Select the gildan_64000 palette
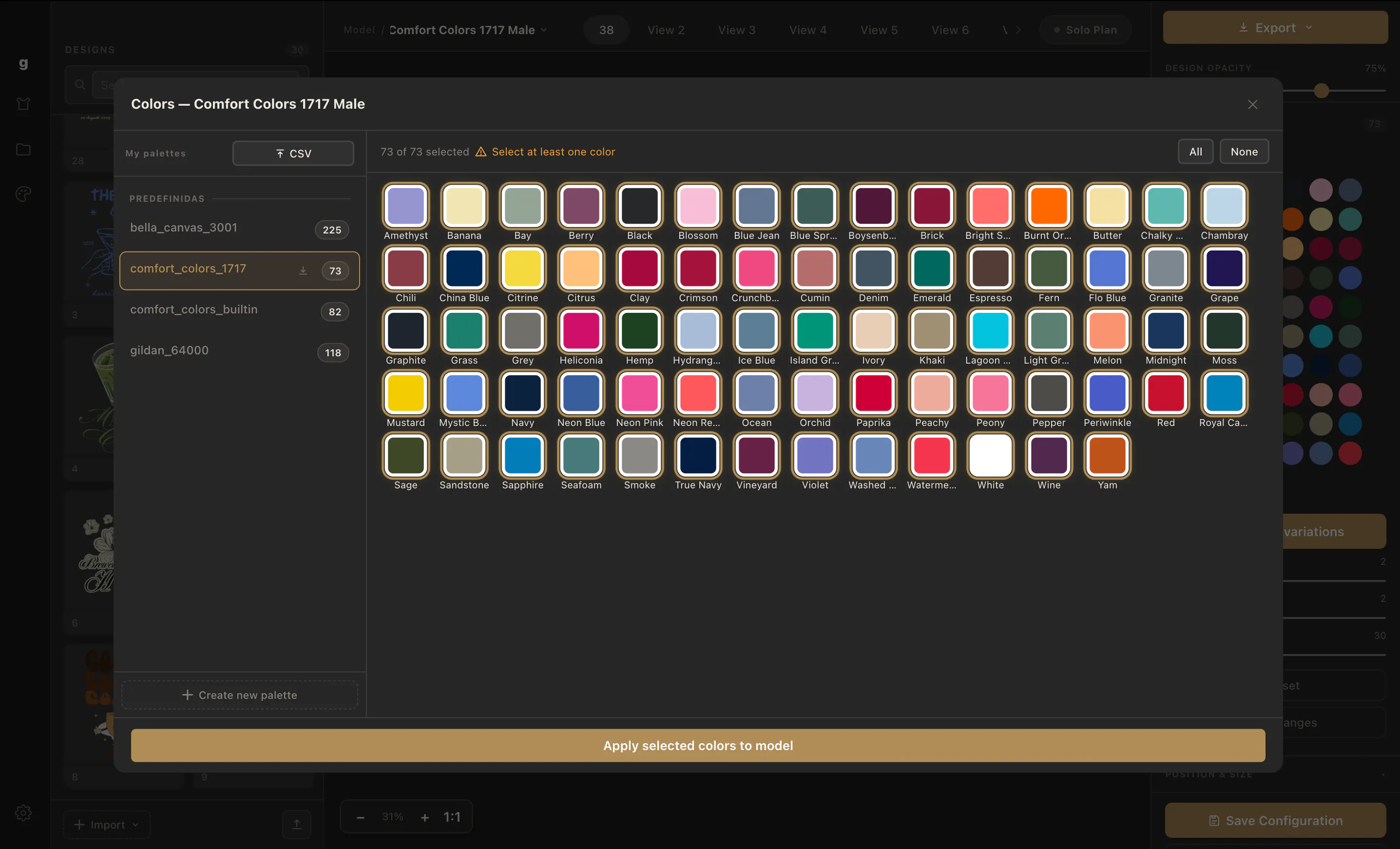Viewport: 1400px width, 849px height. click(239, 351)
